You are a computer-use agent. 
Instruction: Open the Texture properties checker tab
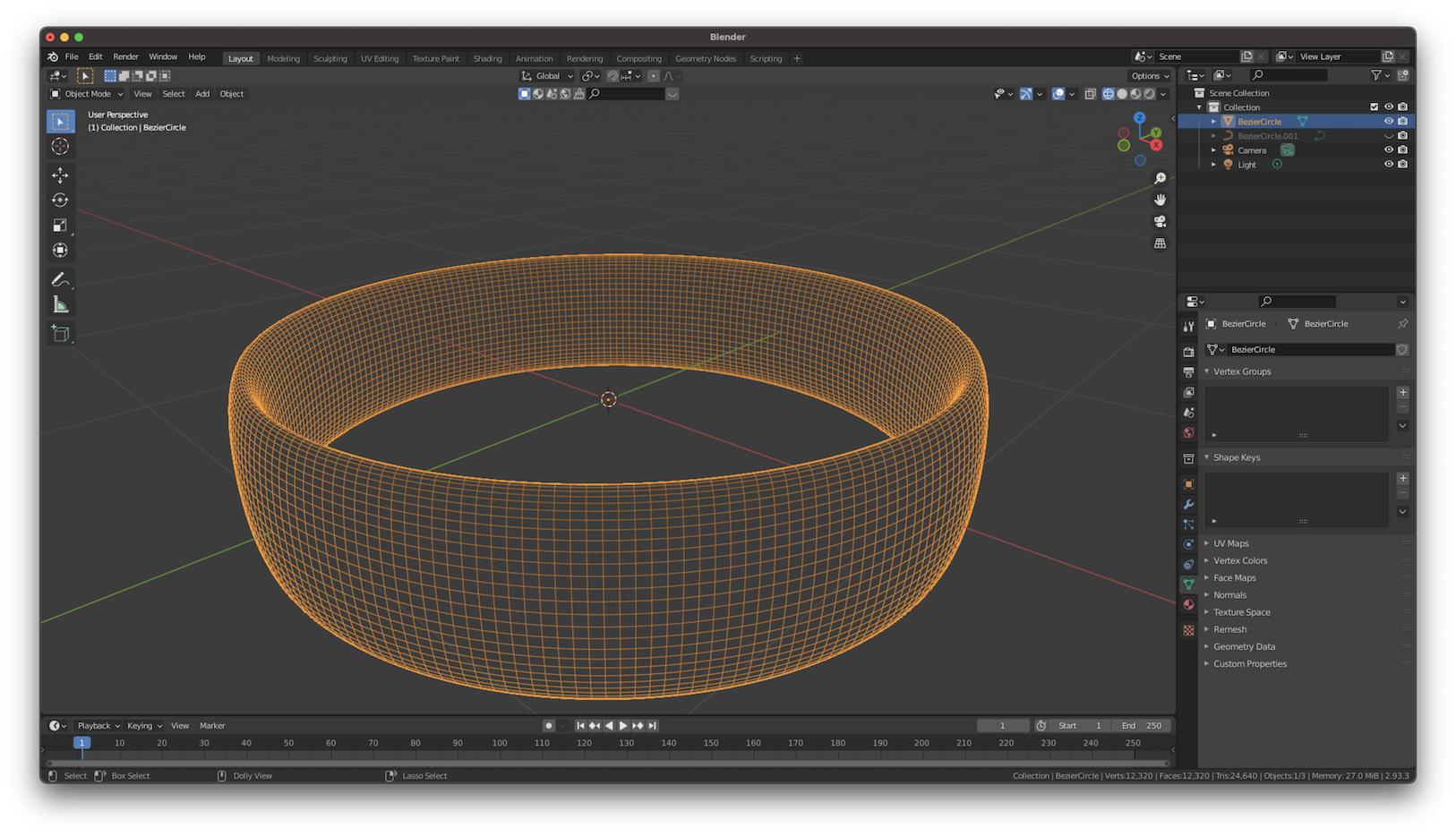[x=1188, y=630]
